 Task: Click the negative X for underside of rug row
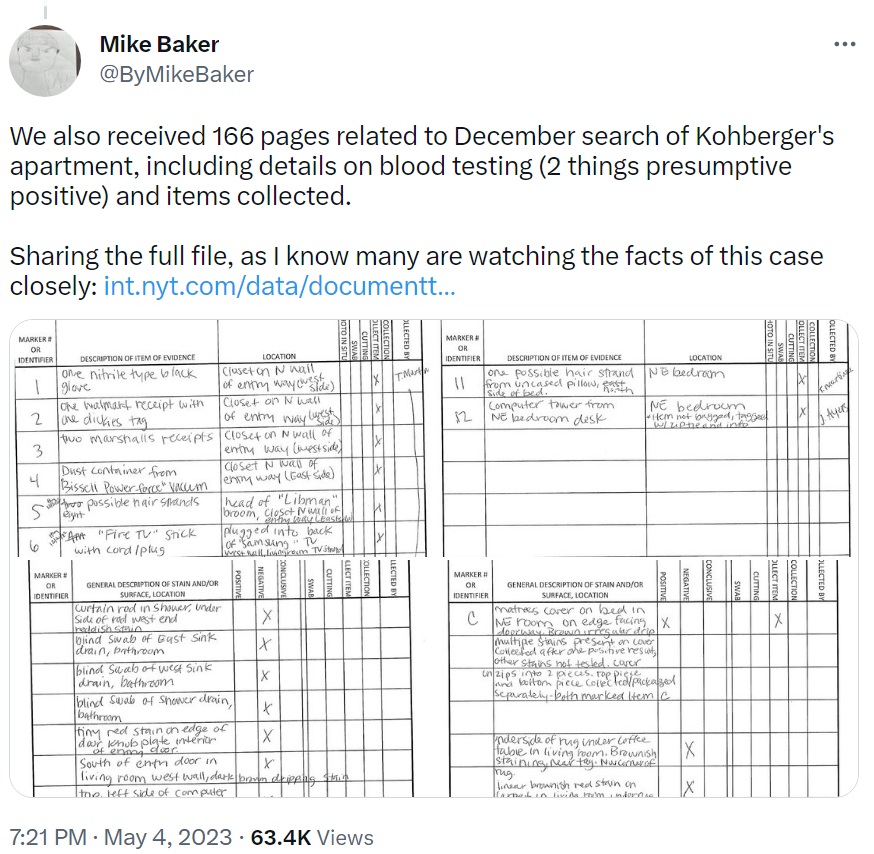[688, 749]
